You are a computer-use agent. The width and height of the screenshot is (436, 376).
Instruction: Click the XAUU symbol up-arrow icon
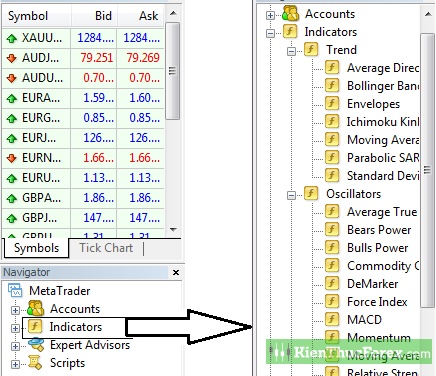pos(12,39)
